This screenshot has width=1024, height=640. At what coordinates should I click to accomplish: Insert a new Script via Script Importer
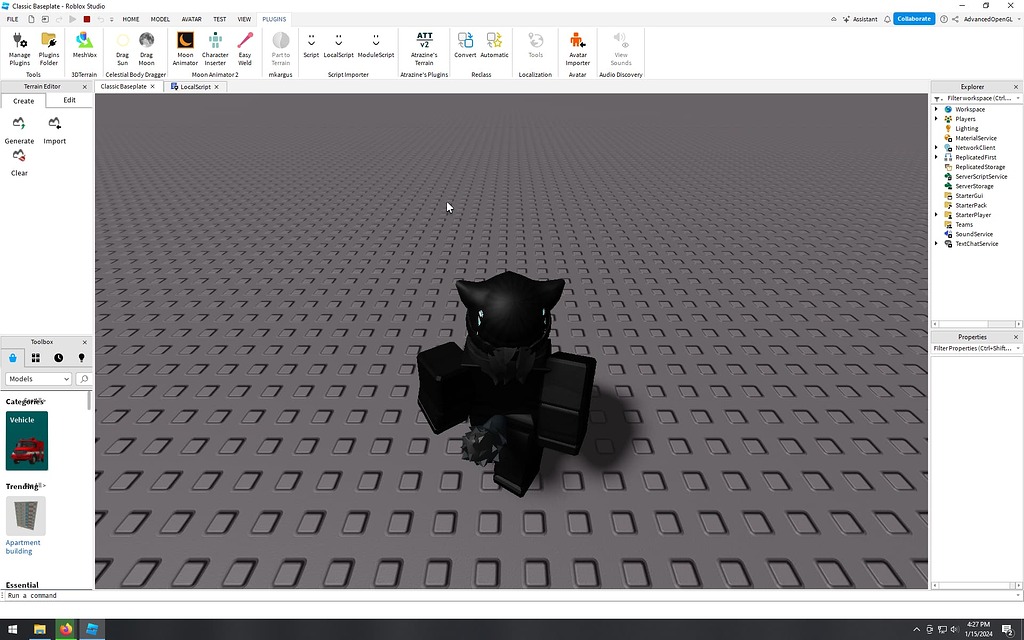(311, 45)
